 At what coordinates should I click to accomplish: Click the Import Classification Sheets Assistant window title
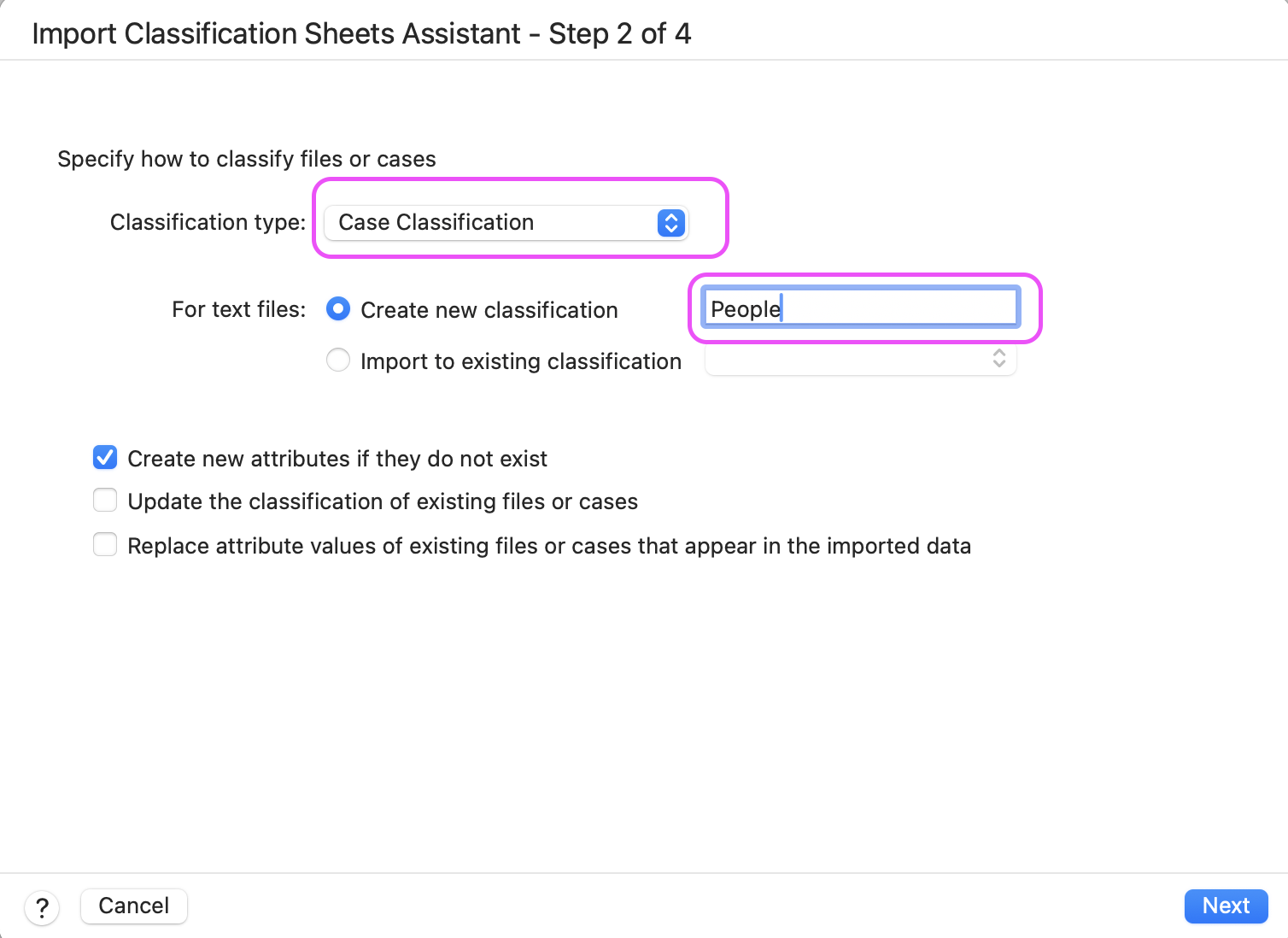click(x=361, y=34)
